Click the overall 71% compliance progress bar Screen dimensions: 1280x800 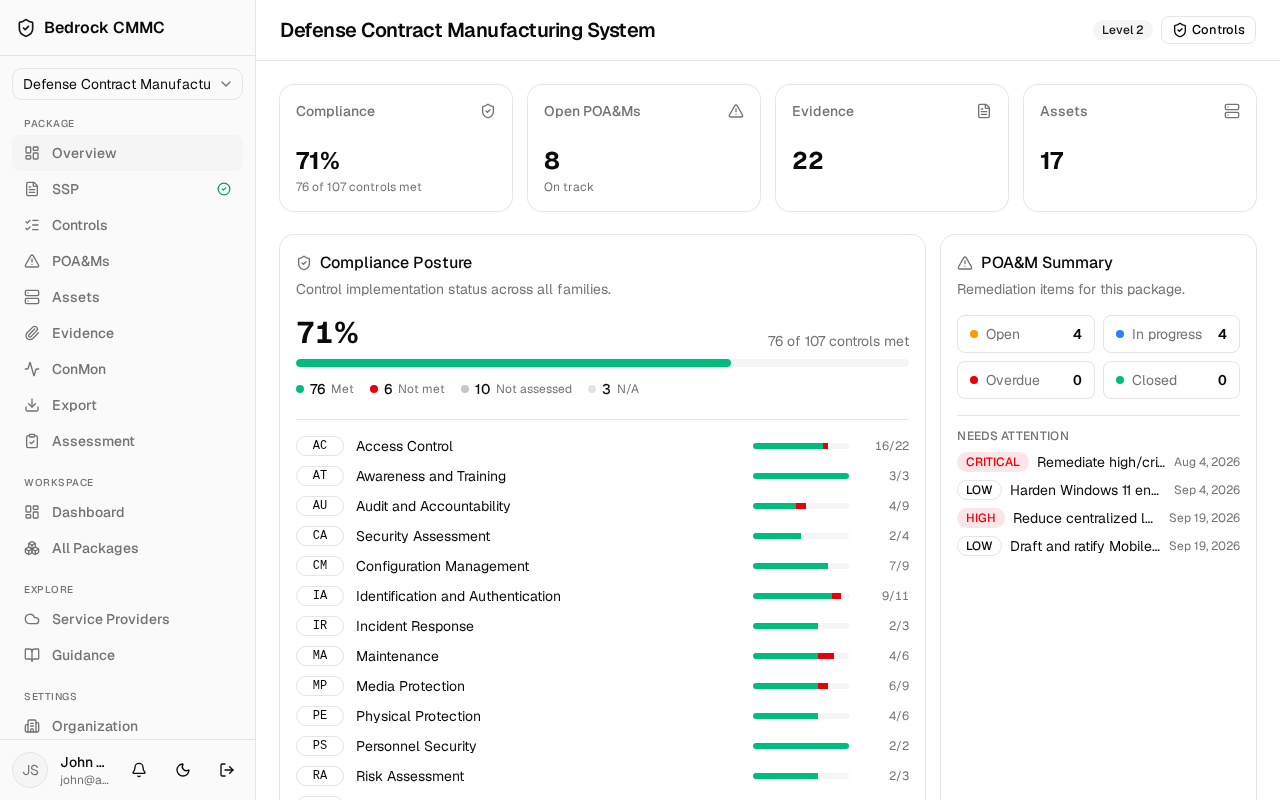click(x=602, y=363)
